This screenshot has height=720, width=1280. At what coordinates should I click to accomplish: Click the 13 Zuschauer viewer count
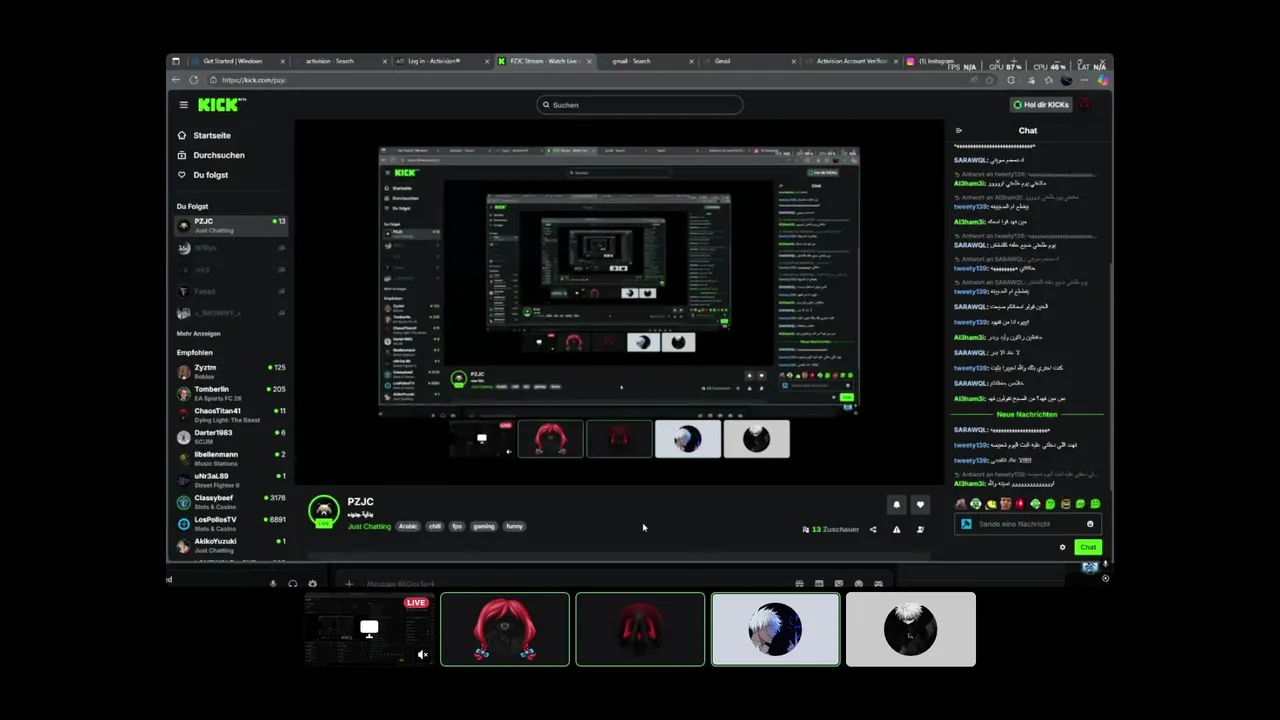(x=831, y=529)
